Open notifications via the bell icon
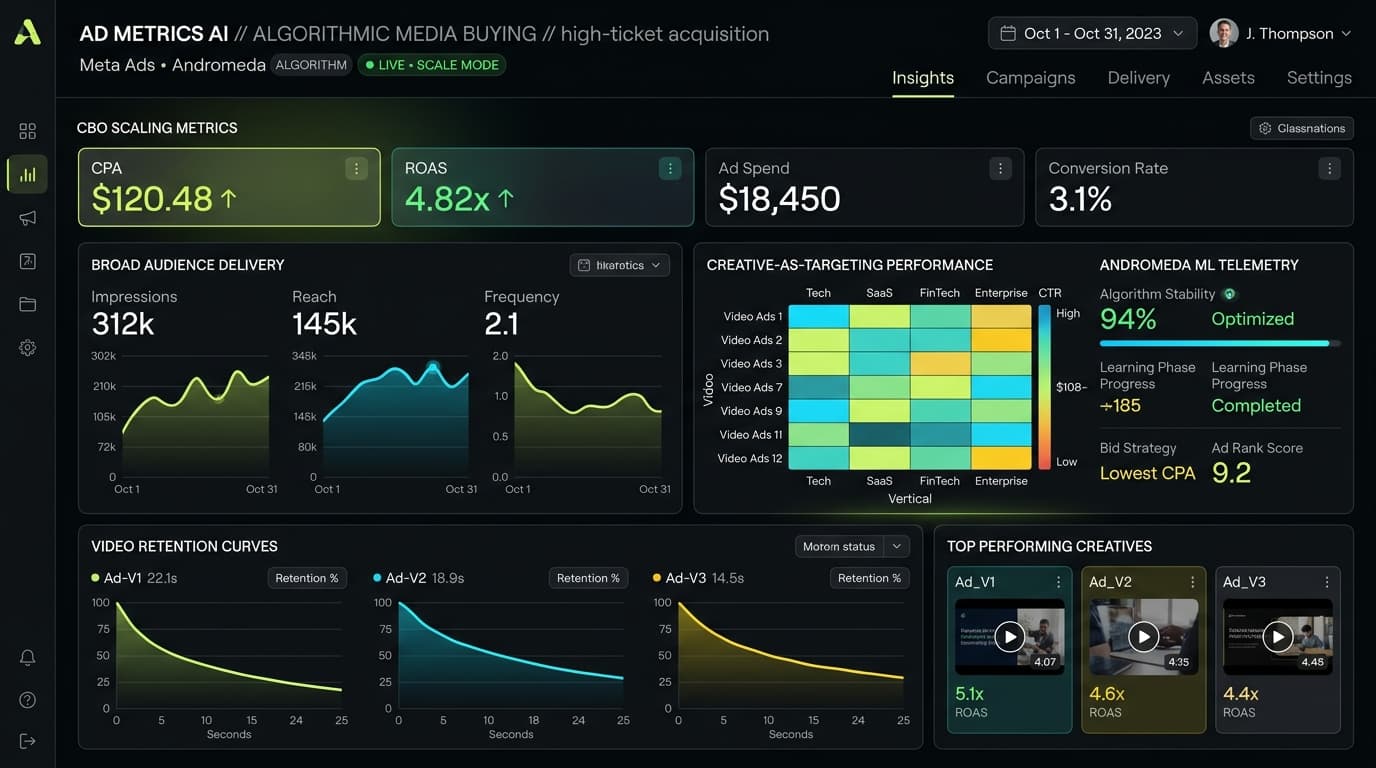The image size is (1376, 768). (28, 657)
